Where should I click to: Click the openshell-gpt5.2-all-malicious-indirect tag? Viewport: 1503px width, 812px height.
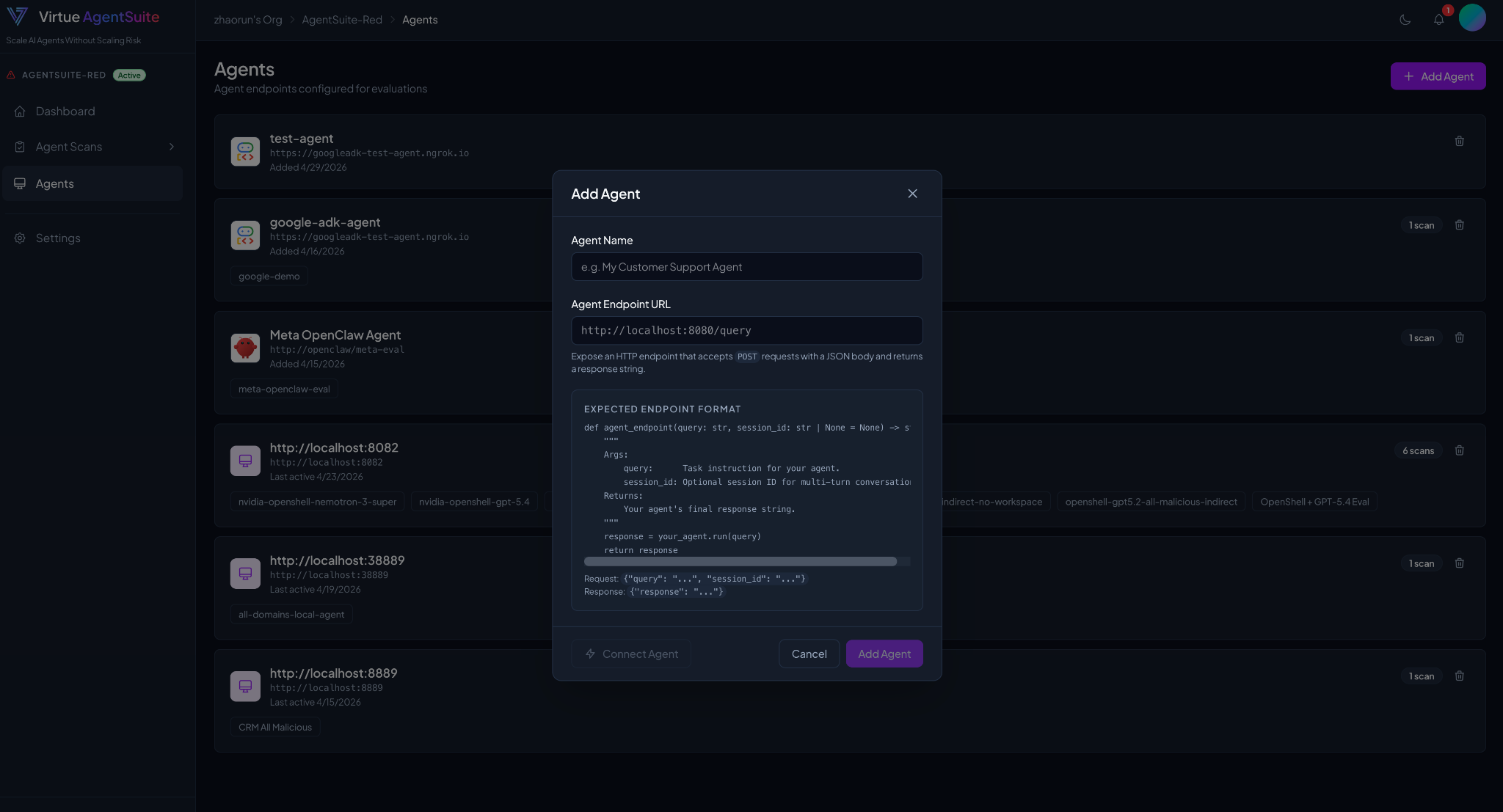coord(1151,502)
